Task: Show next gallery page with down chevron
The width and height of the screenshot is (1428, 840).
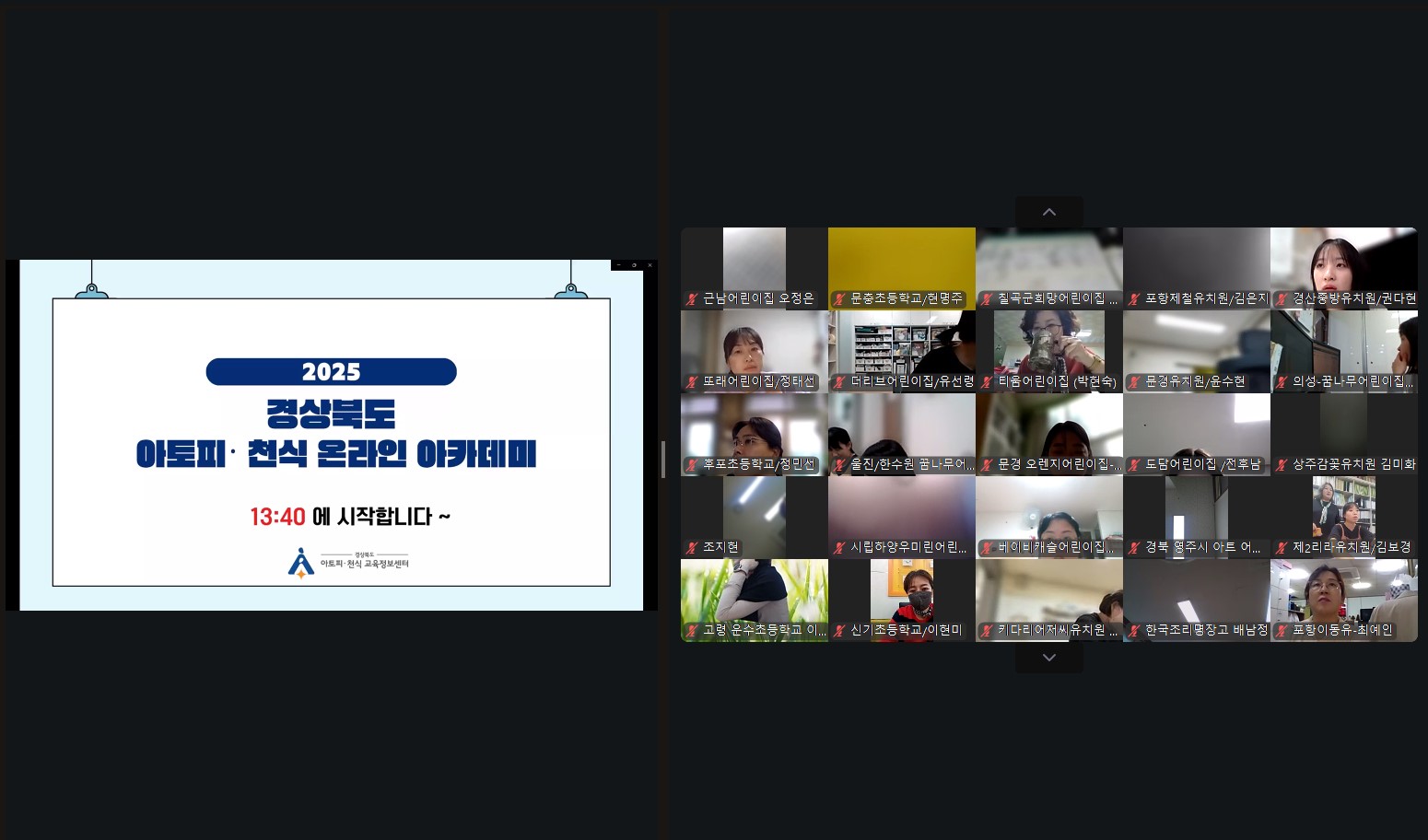Action: coord(1048,658)
